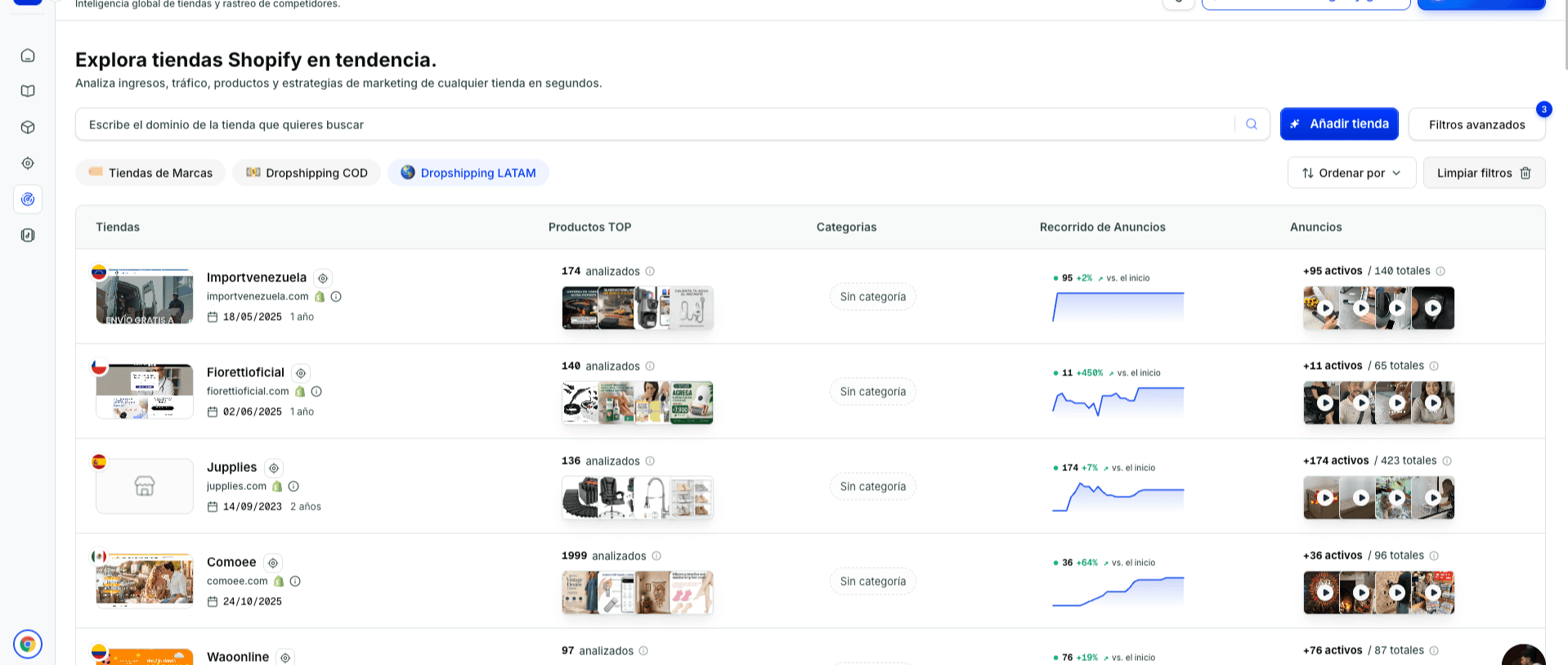Click Shopify icon next to importvenezuela.com

(x=320, y=297)
